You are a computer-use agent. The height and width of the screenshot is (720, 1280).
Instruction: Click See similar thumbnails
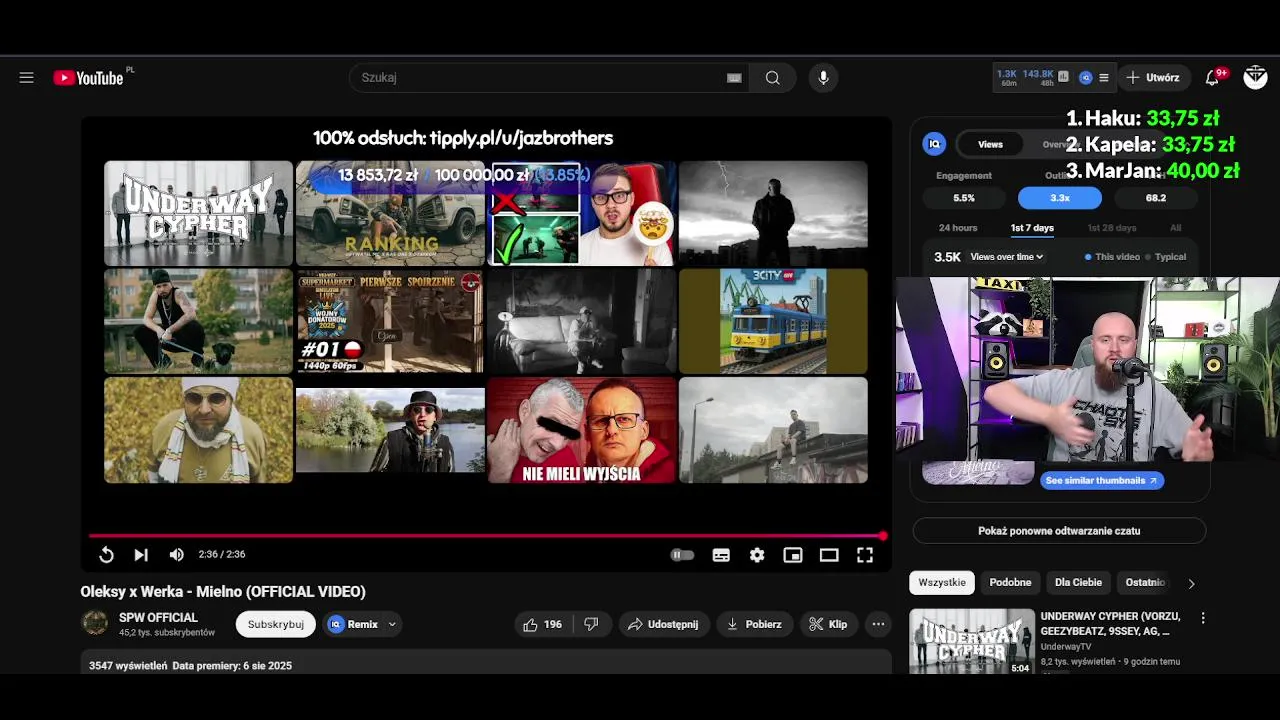[x=1101, y=480]
